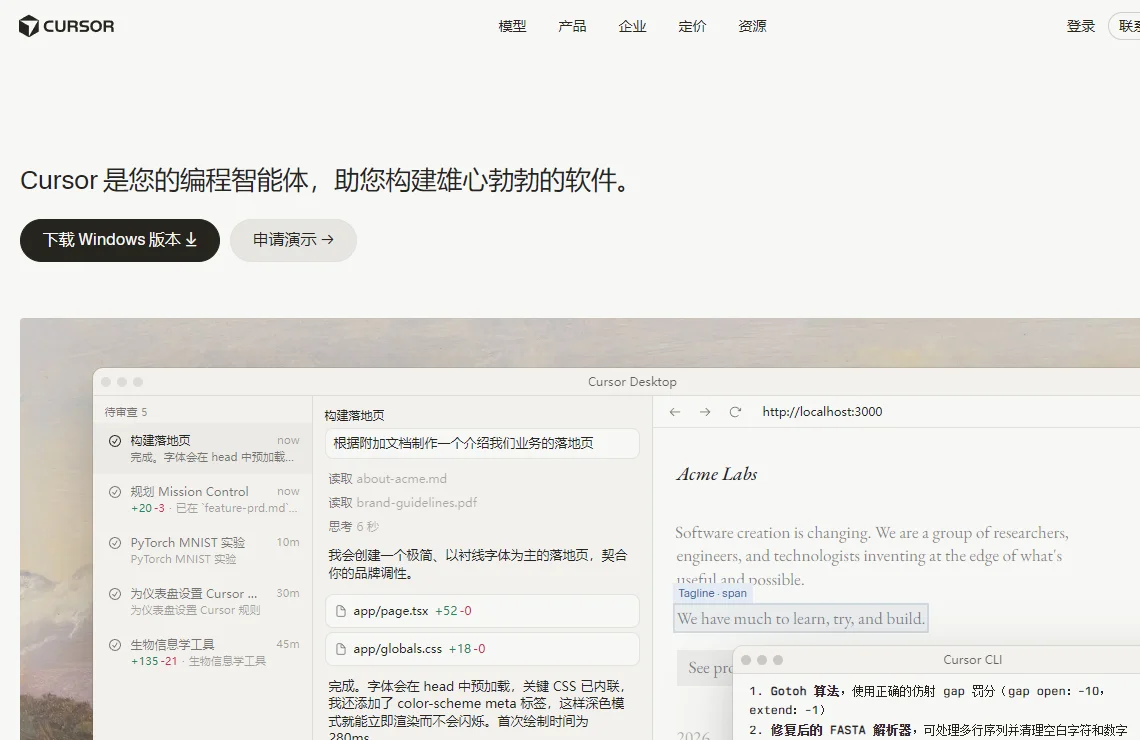
Task: Select the 构建落地页 task in sidebar
Action: tap(203, 449)
